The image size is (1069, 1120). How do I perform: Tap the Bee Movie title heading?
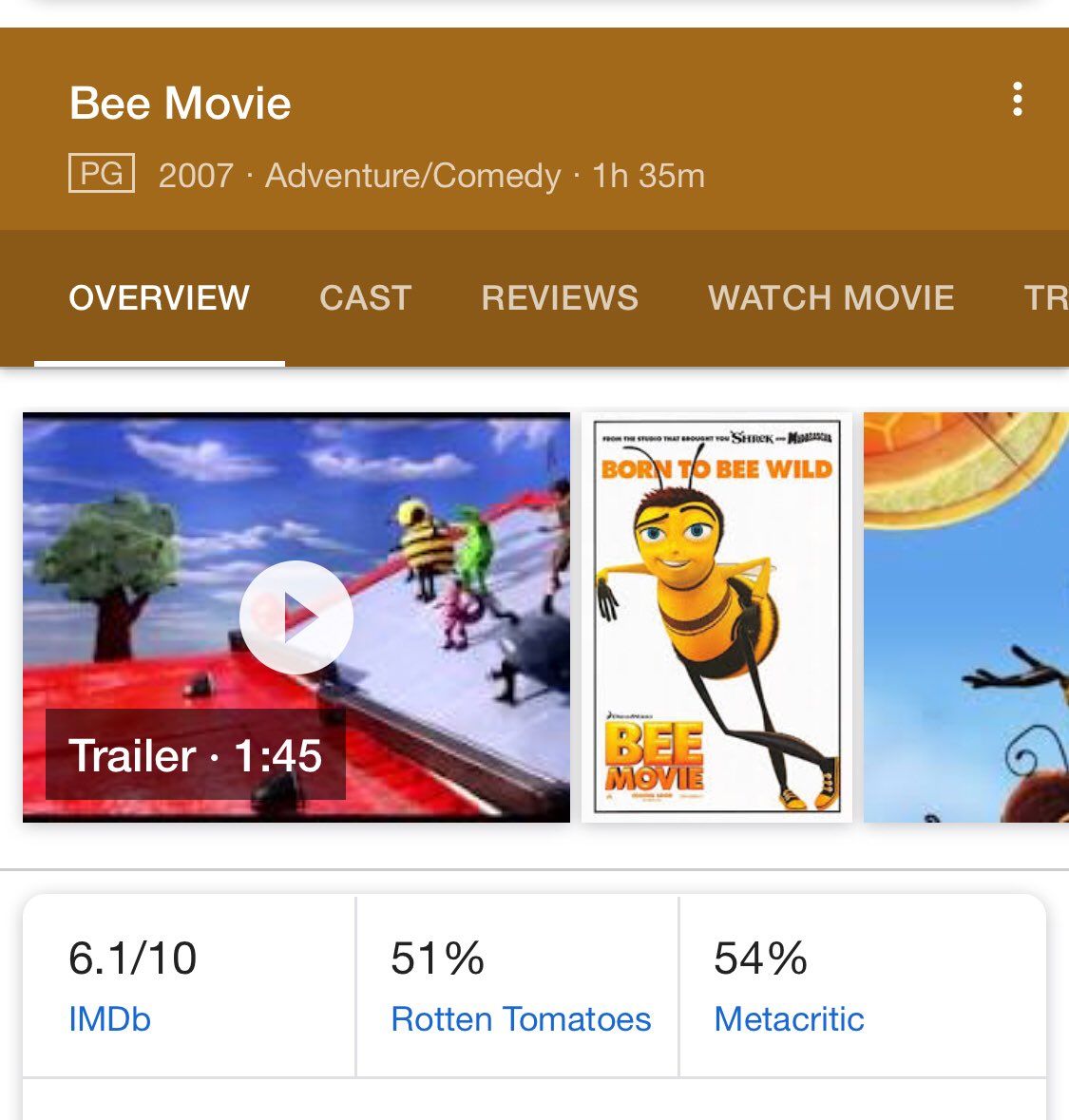181,104
